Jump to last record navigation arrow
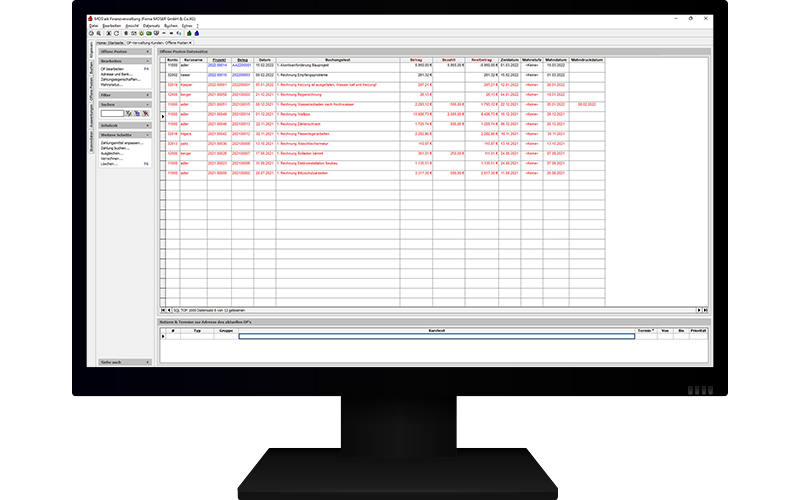800x500 pixels. 705,310
